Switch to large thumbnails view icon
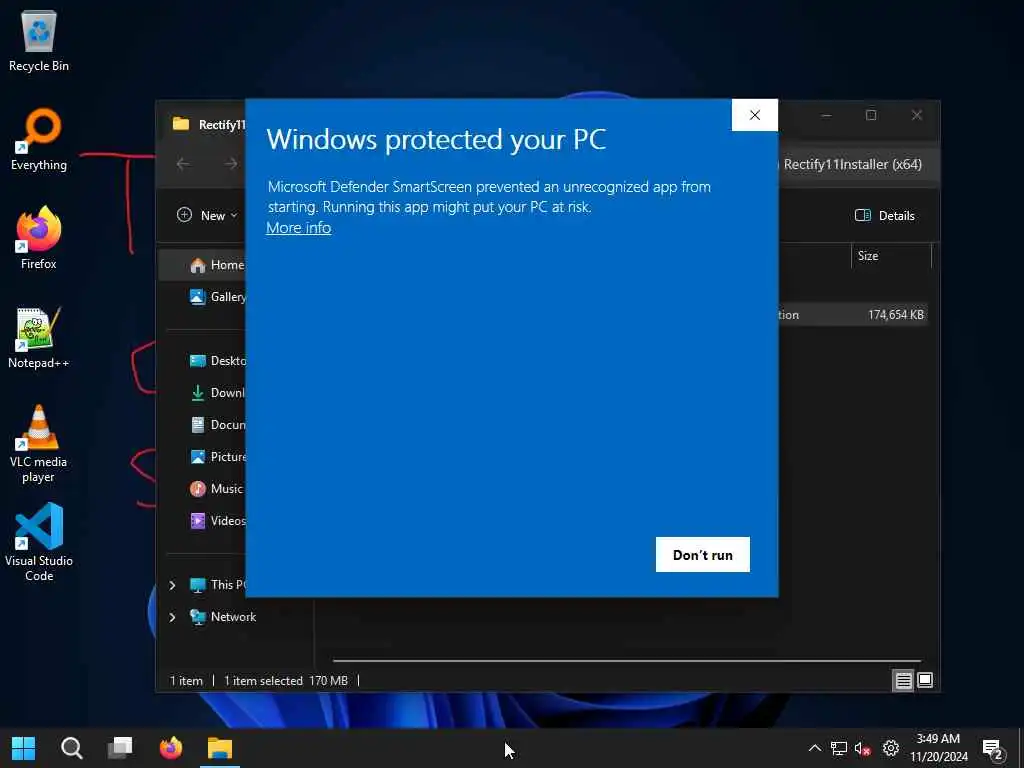Image resolution: width=1024 pixels, height=768 pixels. coord(925,680)
